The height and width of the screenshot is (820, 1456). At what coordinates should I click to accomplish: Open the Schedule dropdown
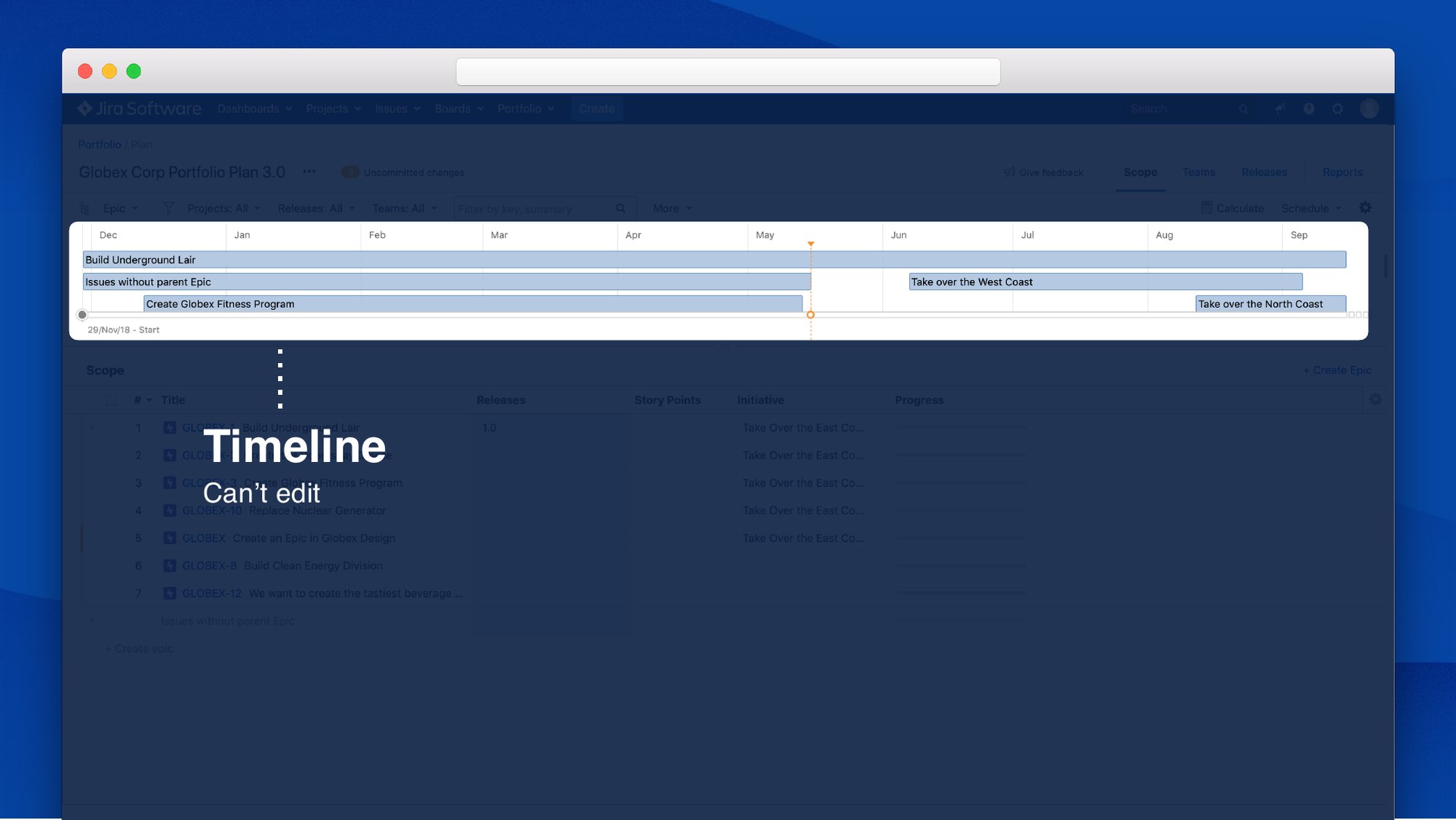(1311, 208)
